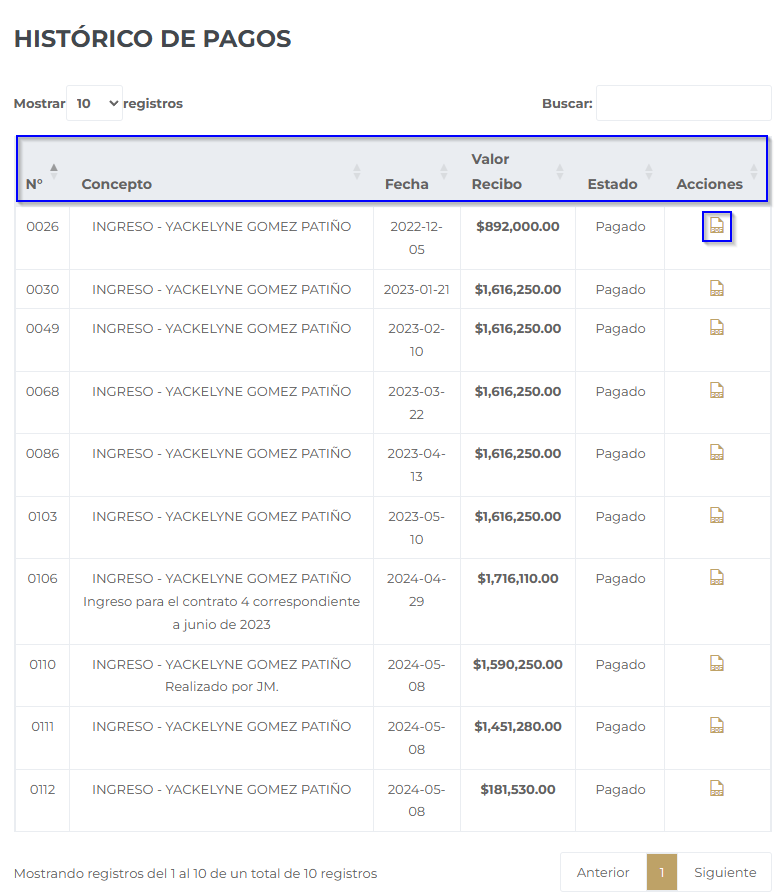Open receipt icon for payment 0030
The width and height of the screenshot is (777, 895).
(716, 289)
